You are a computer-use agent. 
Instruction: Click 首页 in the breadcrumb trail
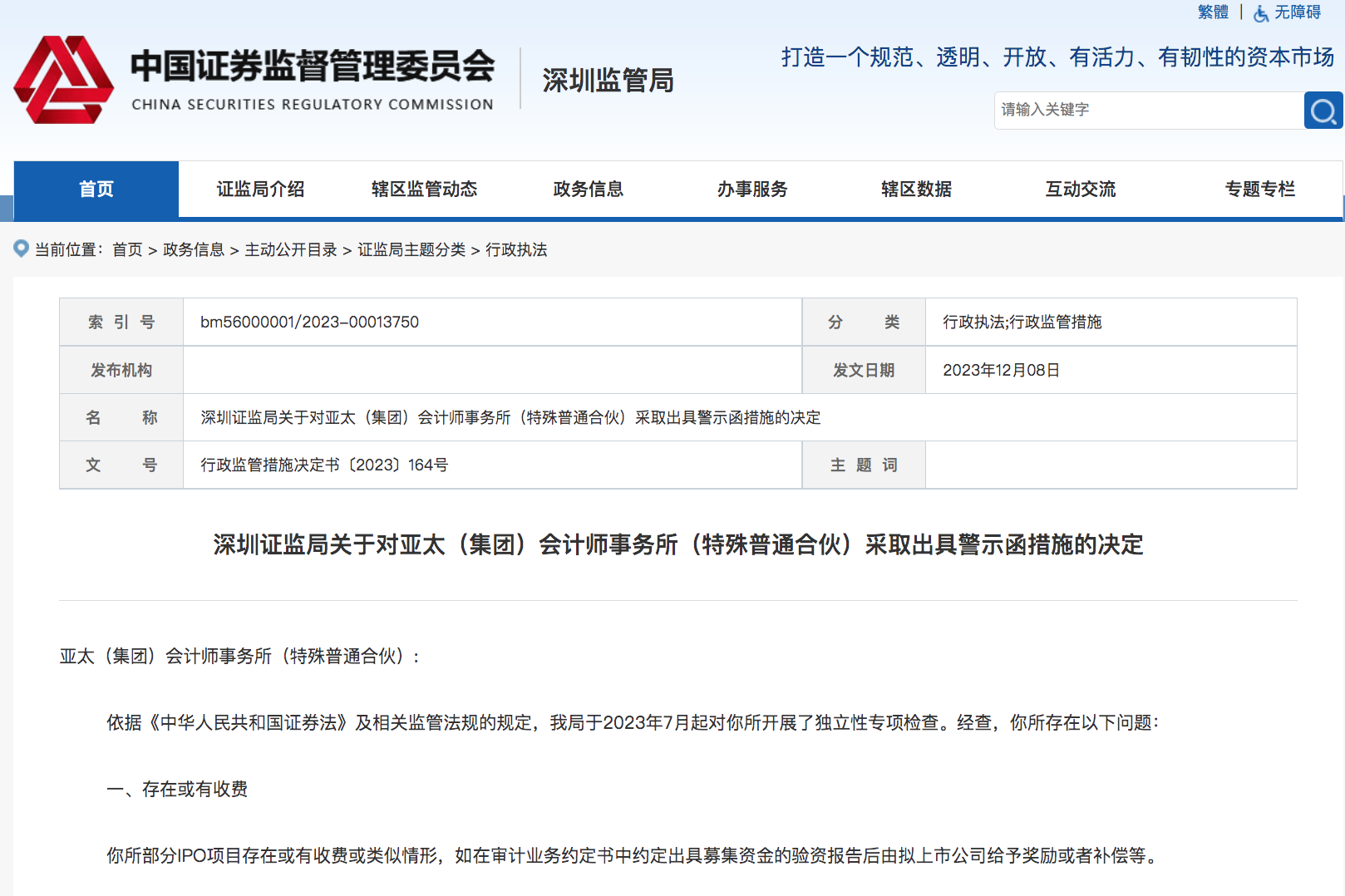pos(127,249)
